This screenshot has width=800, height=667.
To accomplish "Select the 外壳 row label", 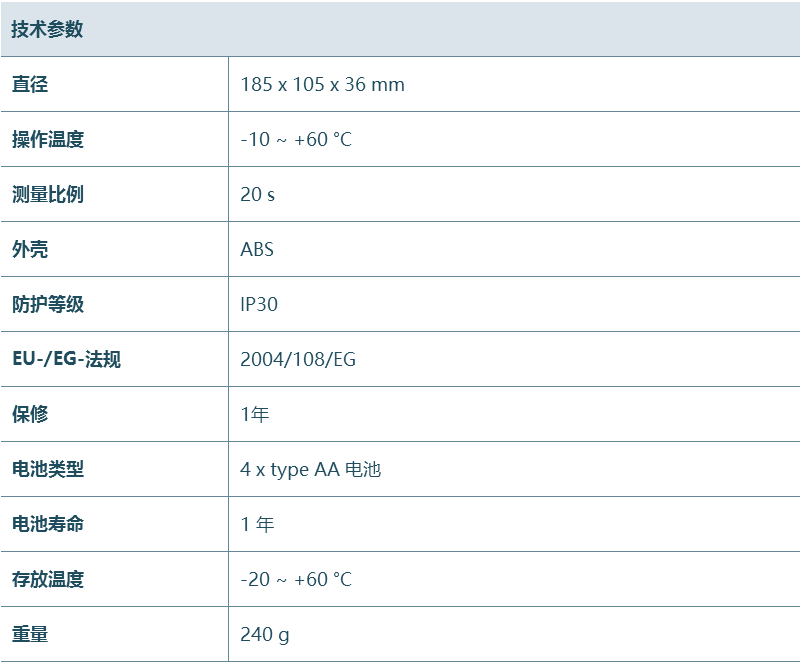I will pyautogui.click(x=30, y=249).
